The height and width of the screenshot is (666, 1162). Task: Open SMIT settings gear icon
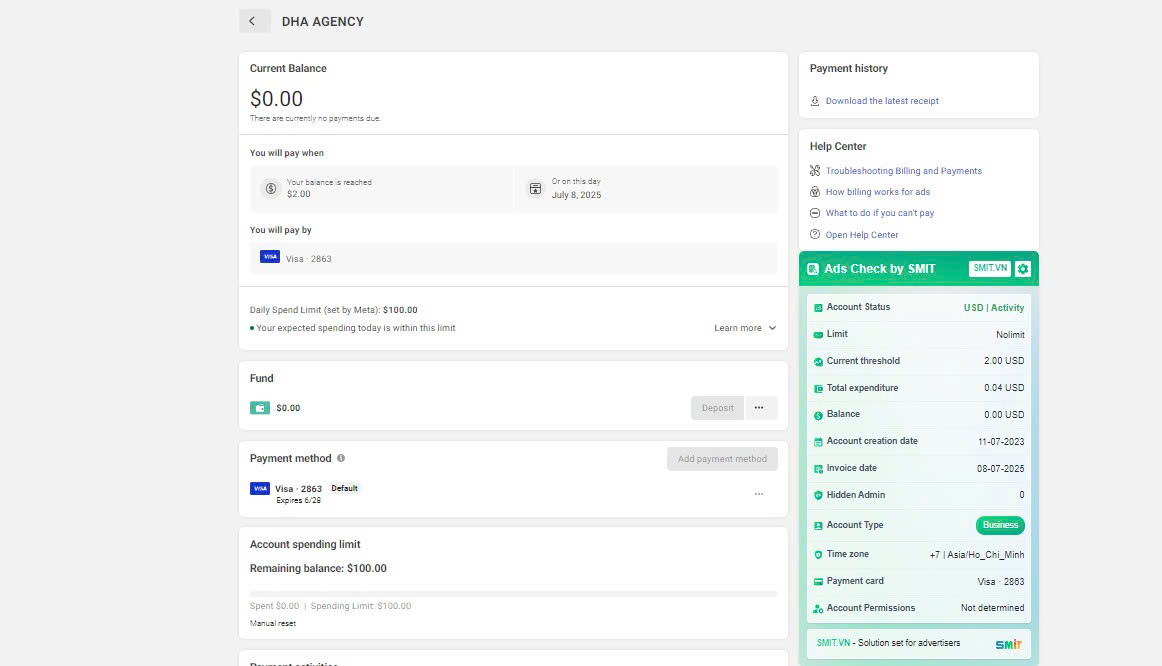1023,269
